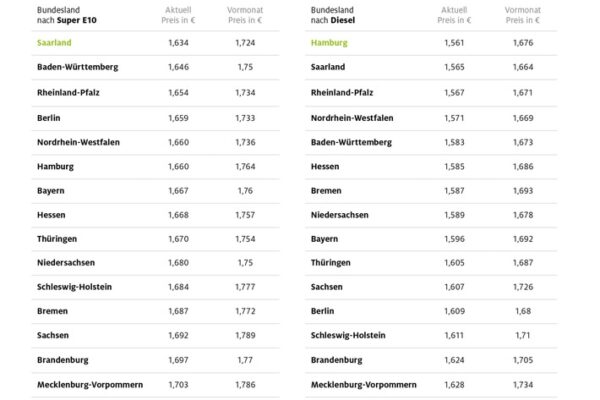Click Thüringen in the Super E10 table
Viewport: 600px width, 400px height.
coord(56,238)
